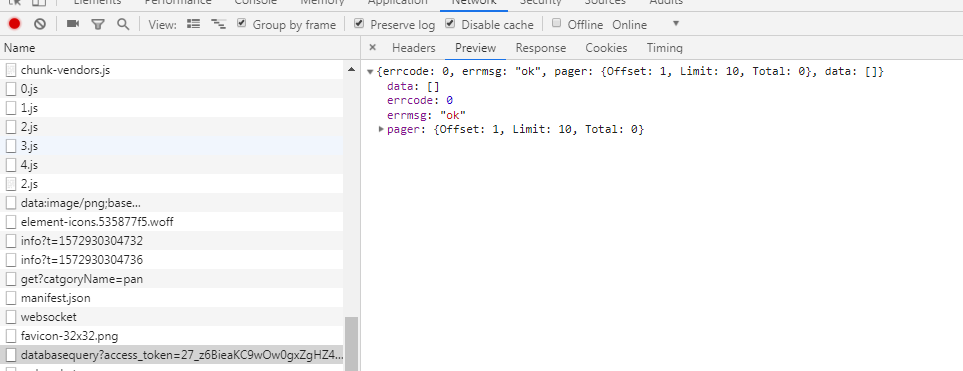This screenshot has height=371, width=963.
Task: Collapse the root JSON response object
Action: pos(370,72)
